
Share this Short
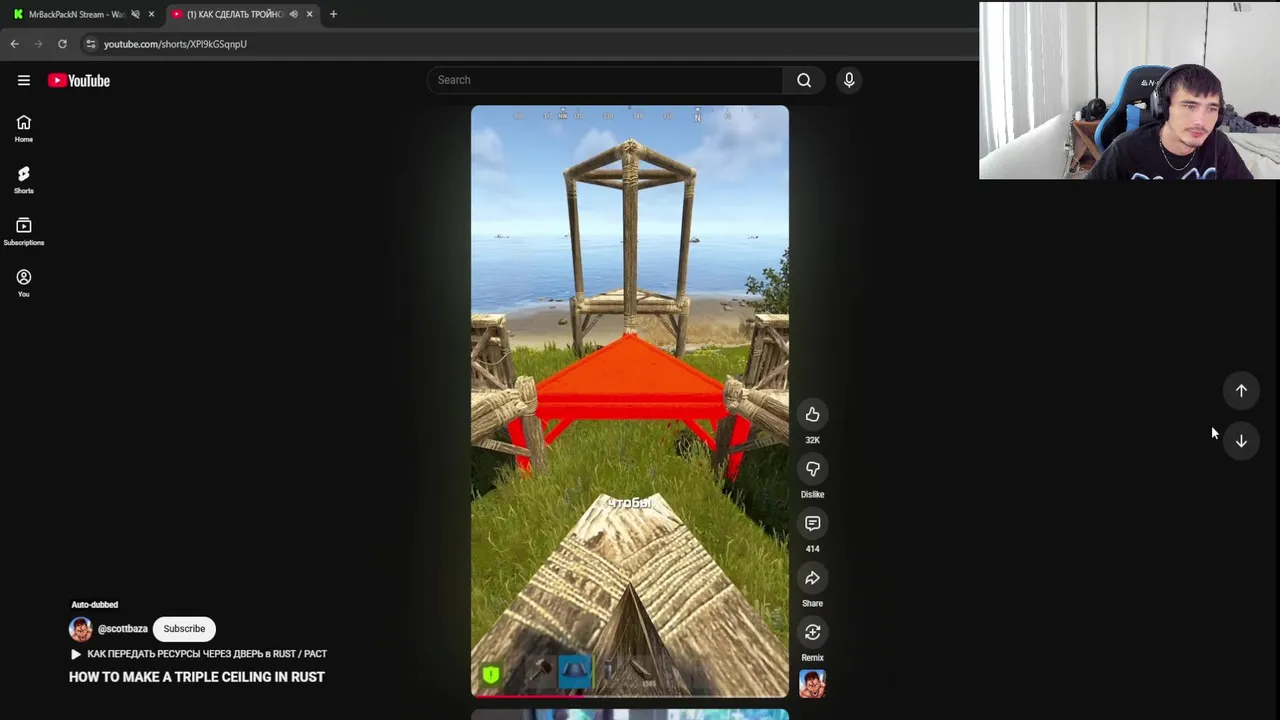coord(812,578)
